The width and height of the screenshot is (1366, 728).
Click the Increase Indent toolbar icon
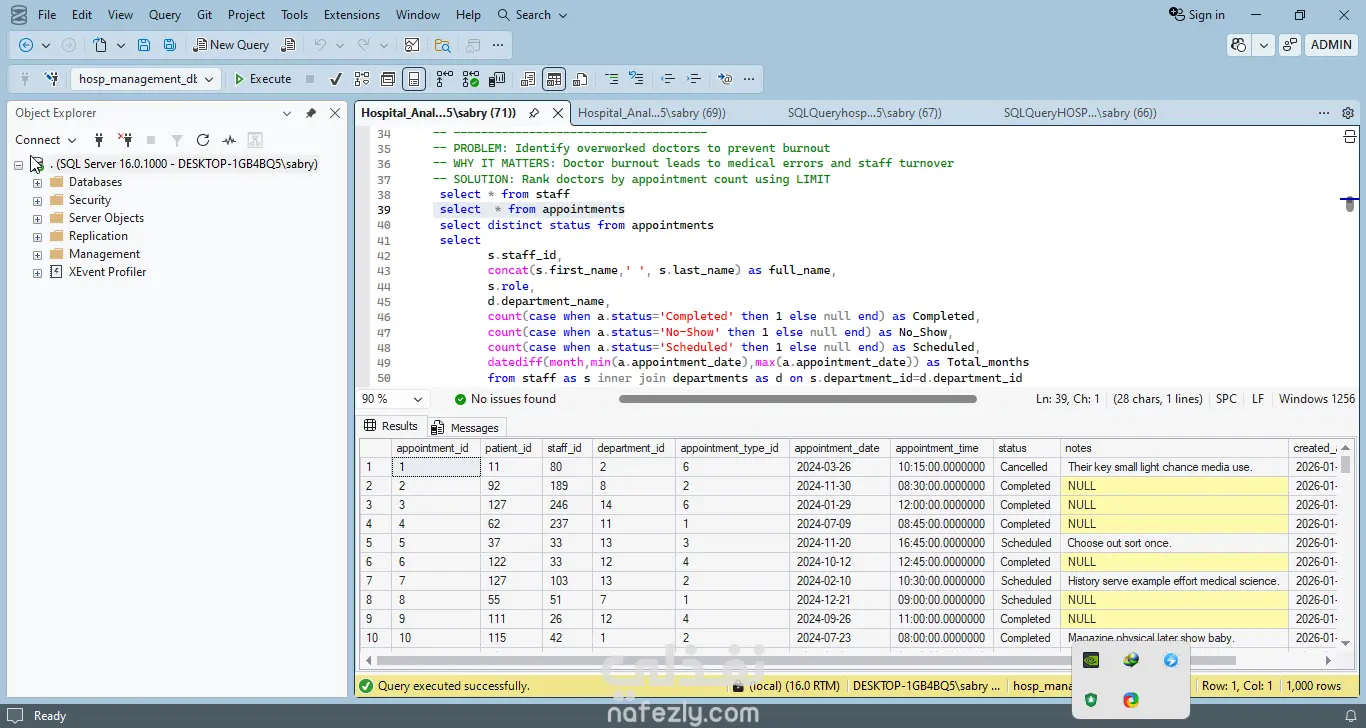click(694, 79)
